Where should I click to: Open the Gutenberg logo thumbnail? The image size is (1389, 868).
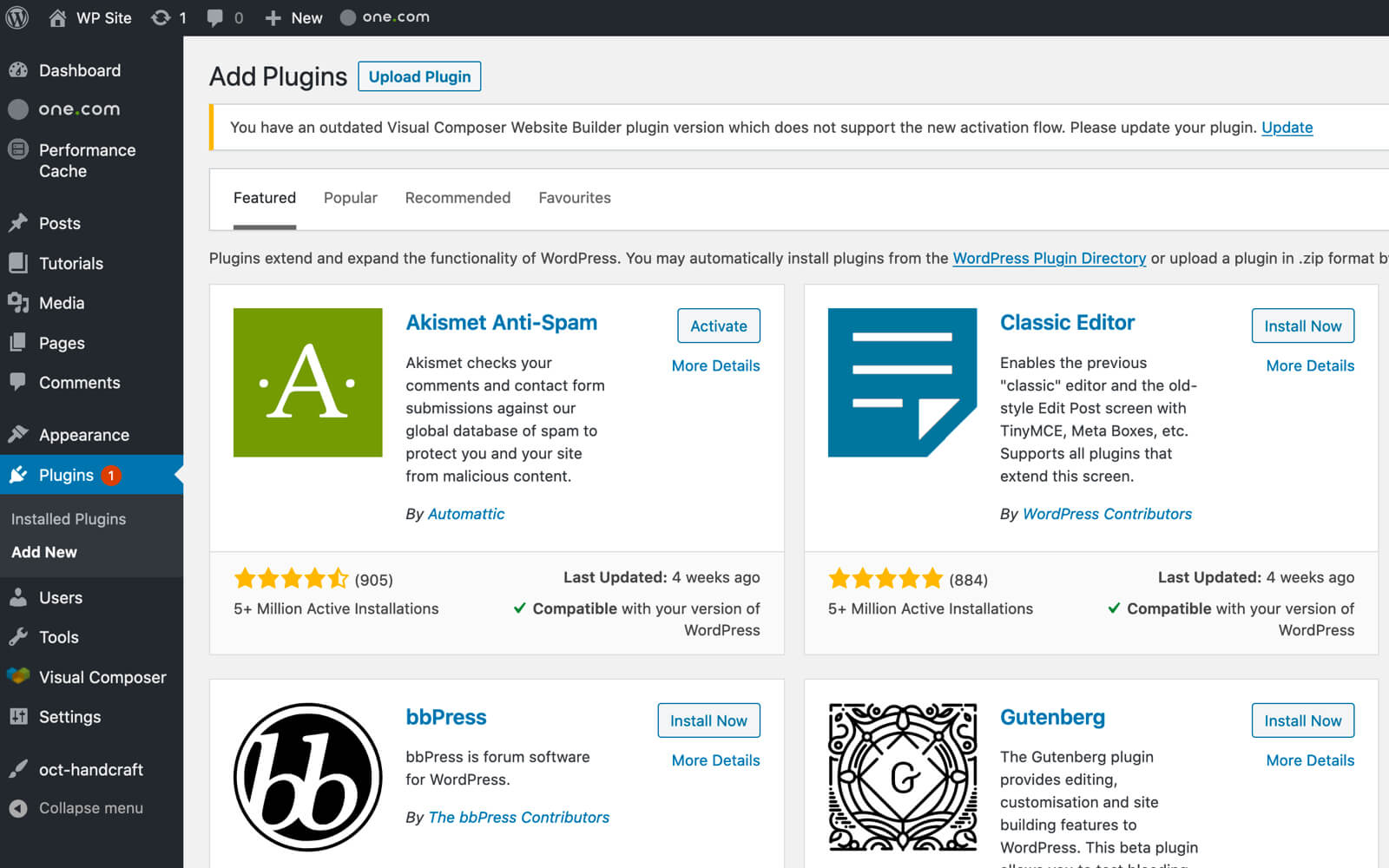coord(903,777)
